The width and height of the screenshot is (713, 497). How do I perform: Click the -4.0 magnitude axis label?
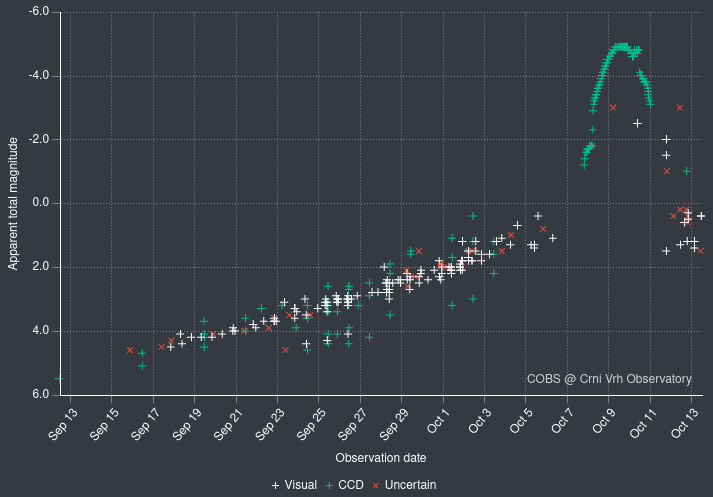(x=39, y=75)
